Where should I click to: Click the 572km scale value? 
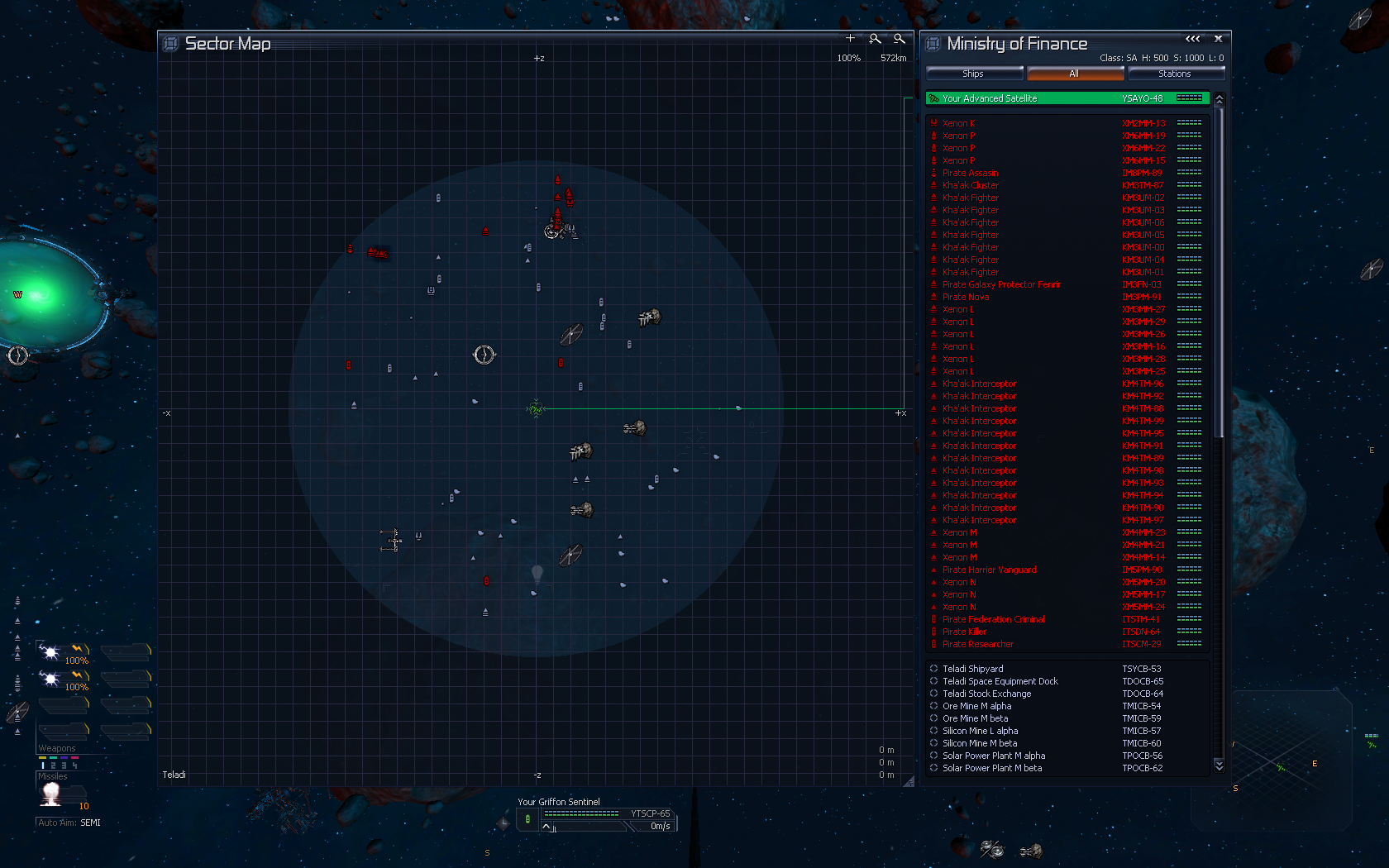click(894, 58)
